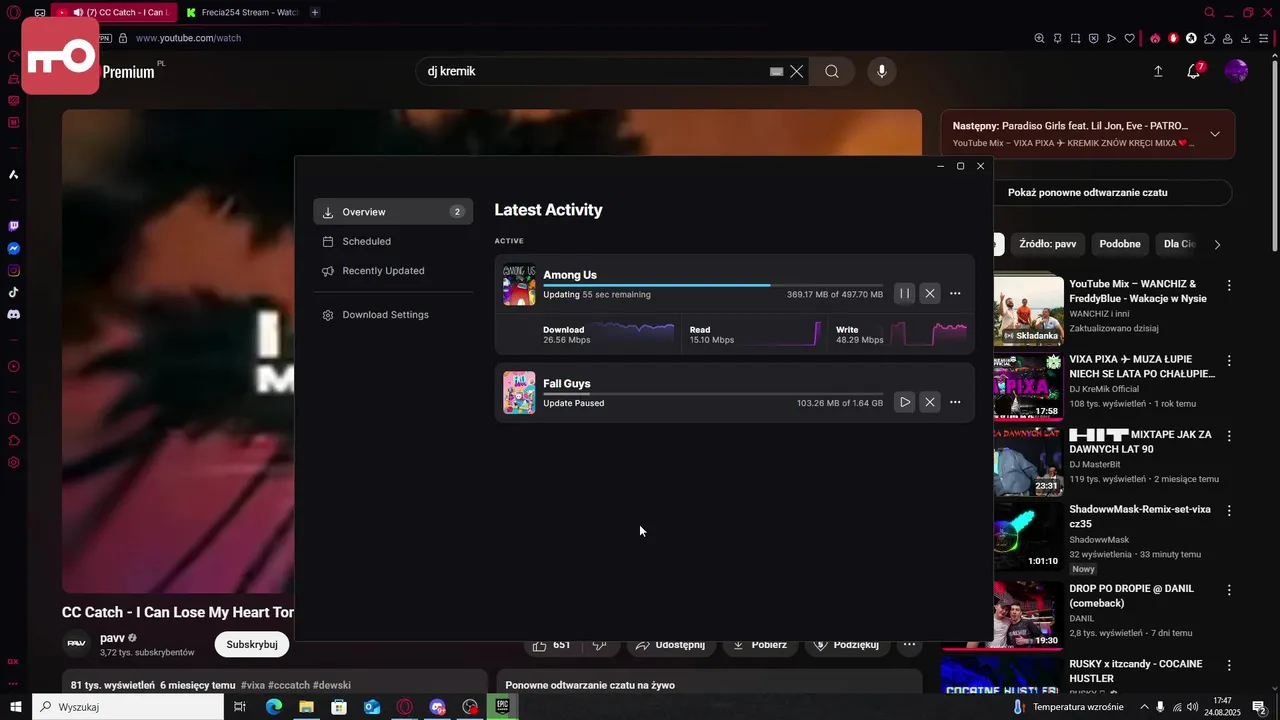Viewport: 1280px width, 720px height.
Task: Click the Fall Guys game thumbnail
Action: [x=519, y=393]
